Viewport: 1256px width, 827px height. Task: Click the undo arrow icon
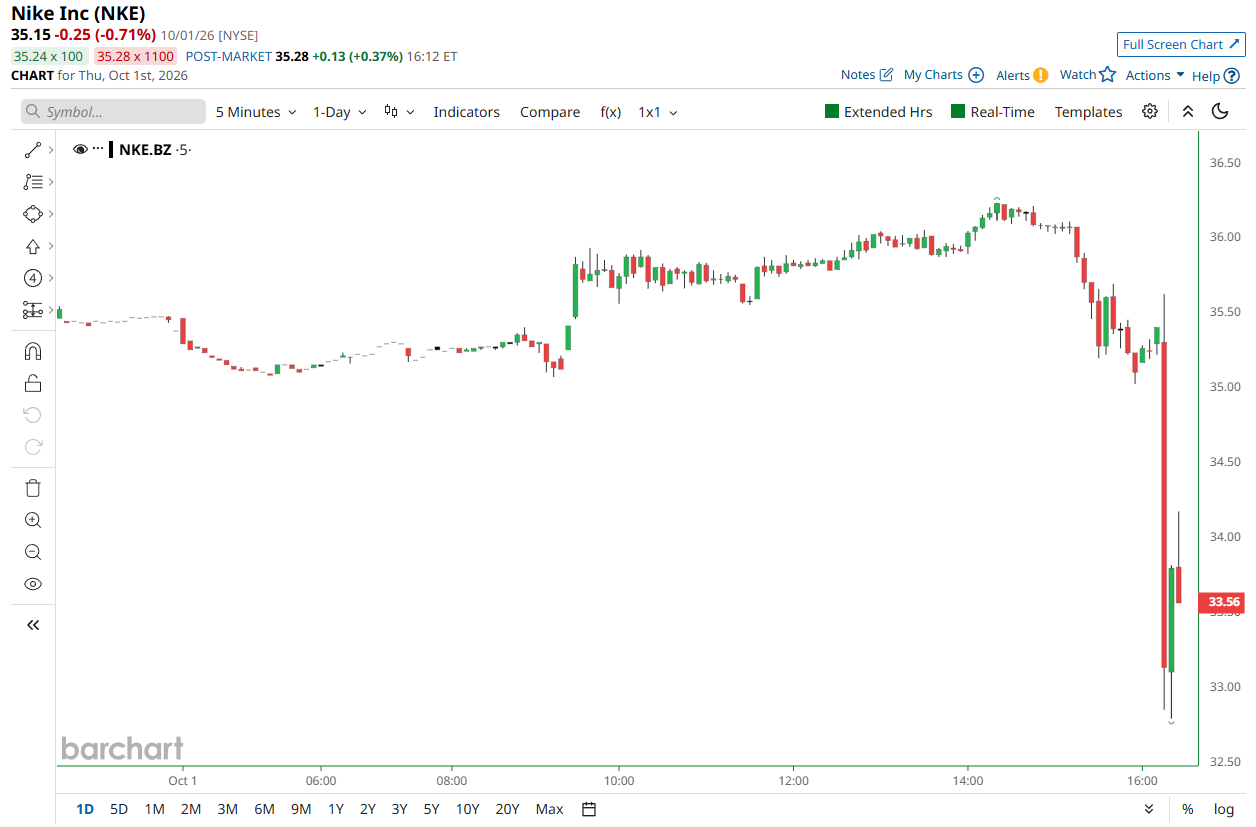(33, 415)
